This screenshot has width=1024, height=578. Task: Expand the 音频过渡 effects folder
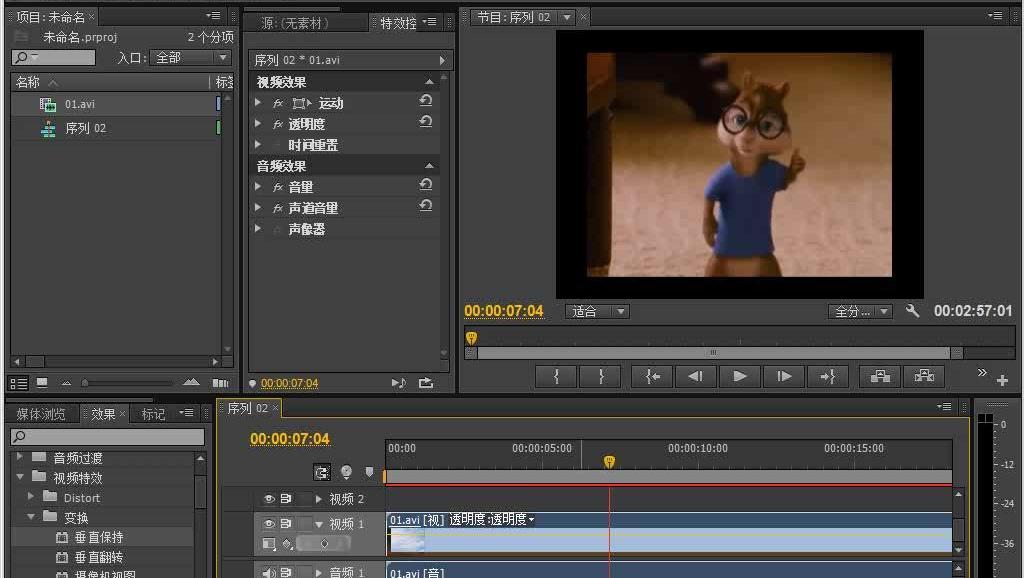[x=20, y=457]
